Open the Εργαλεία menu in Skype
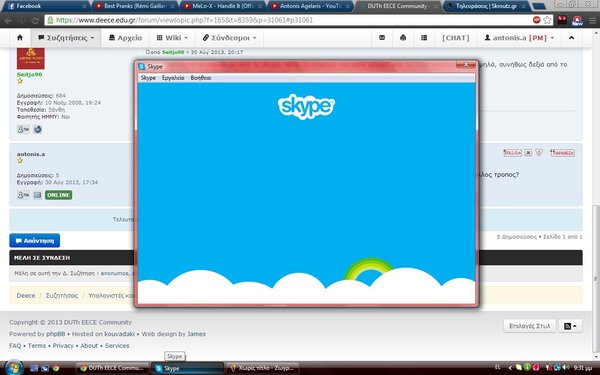This screenshot has height=375, width=600. click(x=173, y=78)
